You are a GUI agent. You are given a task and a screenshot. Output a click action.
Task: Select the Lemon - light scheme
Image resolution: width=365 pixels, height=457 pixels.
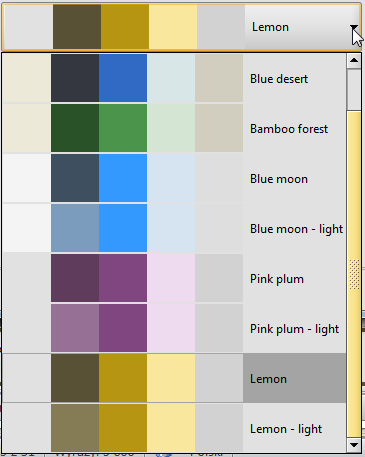[174, 428]
